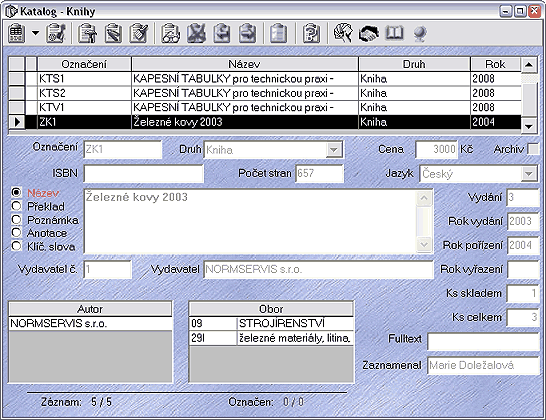546x420 pixels.
Task: Select the Anotace radio button
Action: (x=16, y=233)
